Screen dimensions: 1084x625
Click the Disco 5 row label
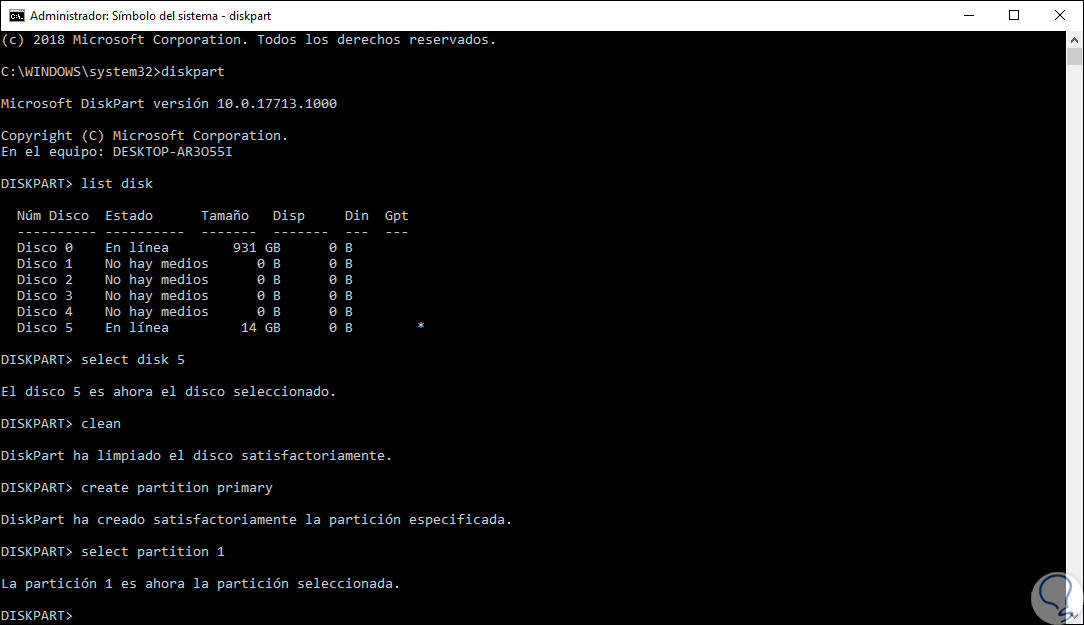coord(44,328)
